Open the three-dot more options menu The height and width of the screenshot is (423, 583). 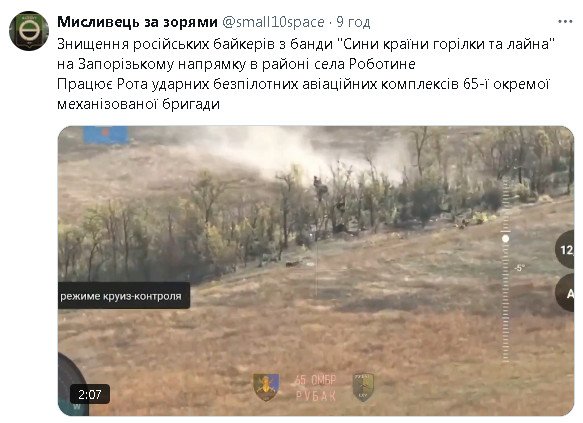(565, 22)
